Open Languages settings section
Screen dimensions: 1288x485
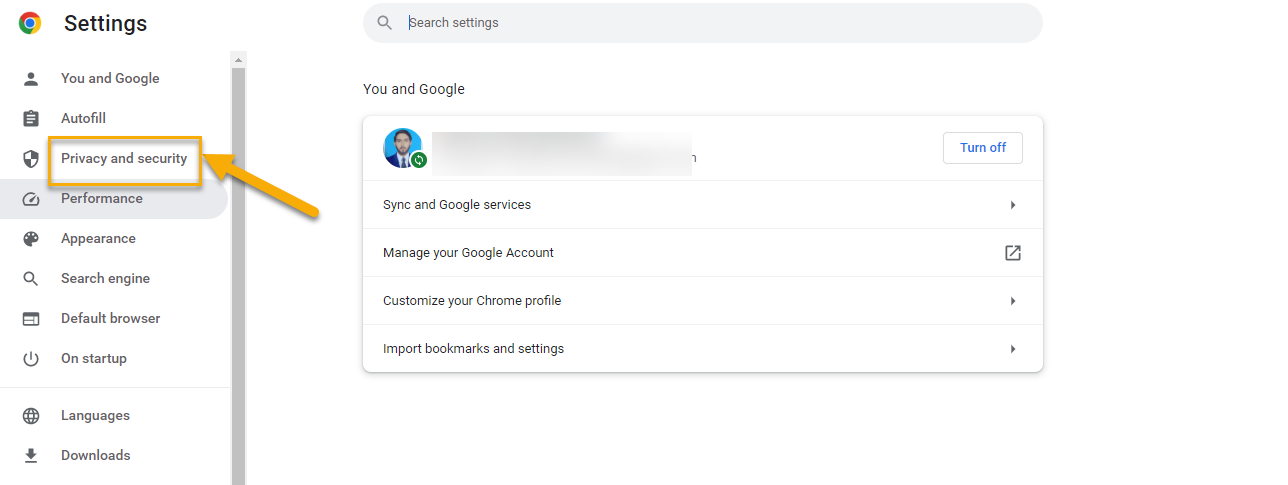pyautogui.click(x=95, y=415)
